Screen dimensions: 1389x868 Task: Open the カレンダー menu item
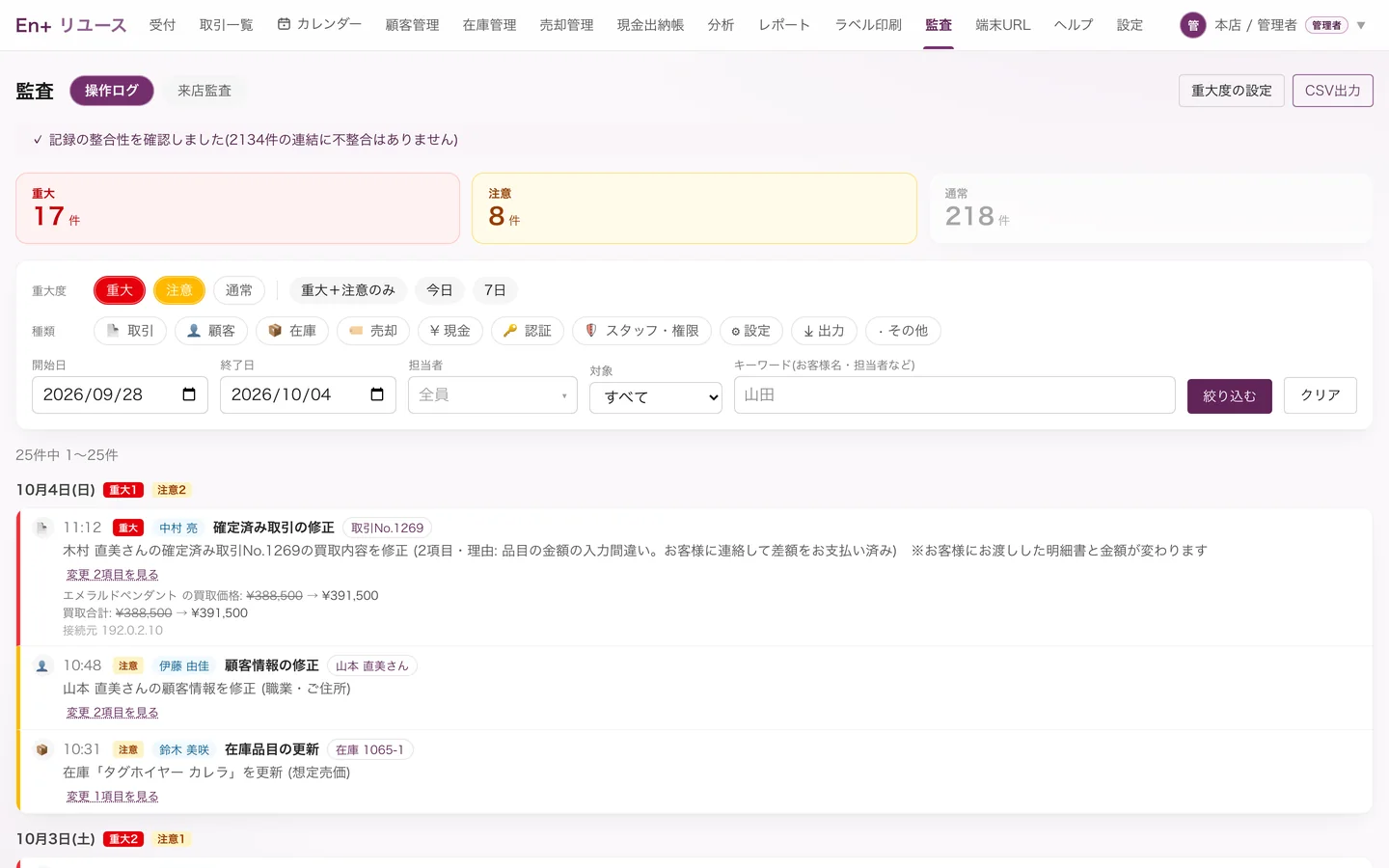click(x=319, y=24)
